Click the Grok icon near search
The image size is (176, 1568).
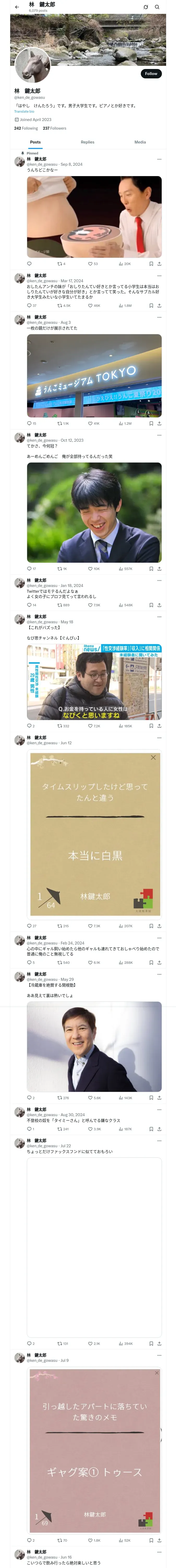tap(146, 7)
